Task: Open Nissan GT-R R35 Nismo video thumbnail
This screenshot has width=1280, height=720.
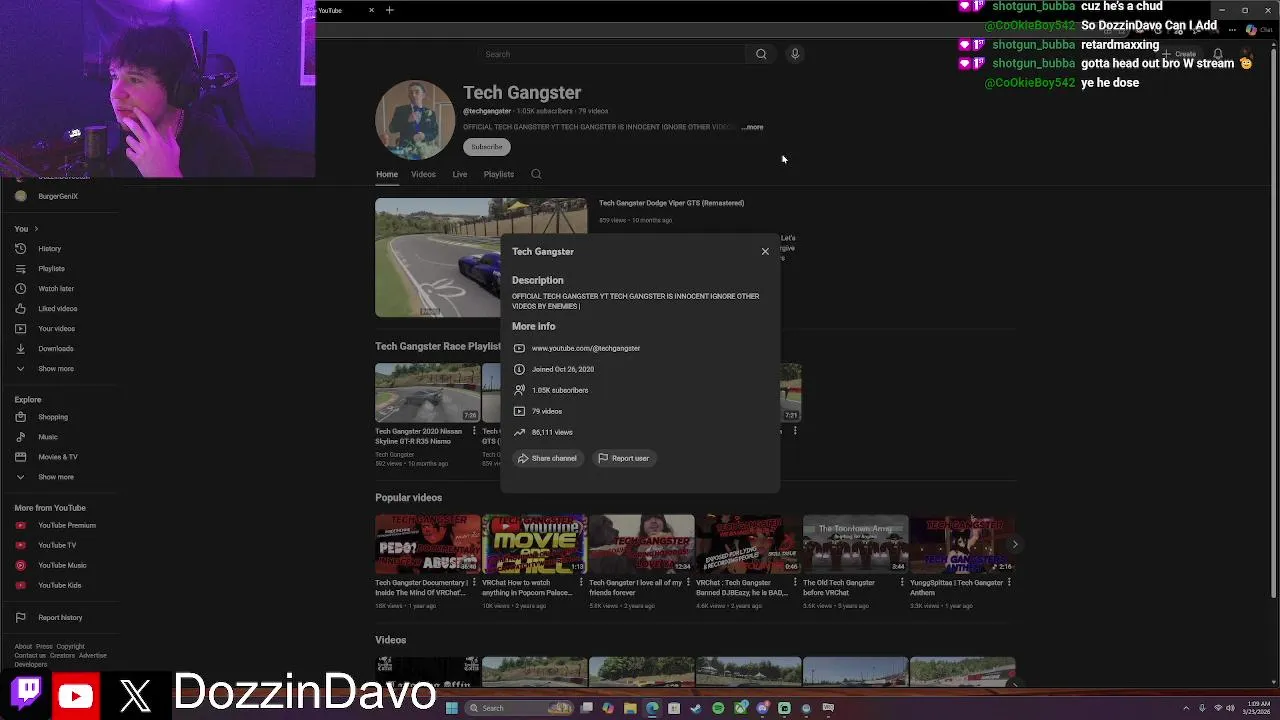Action: pyautogui.click(x=428, y=393)
